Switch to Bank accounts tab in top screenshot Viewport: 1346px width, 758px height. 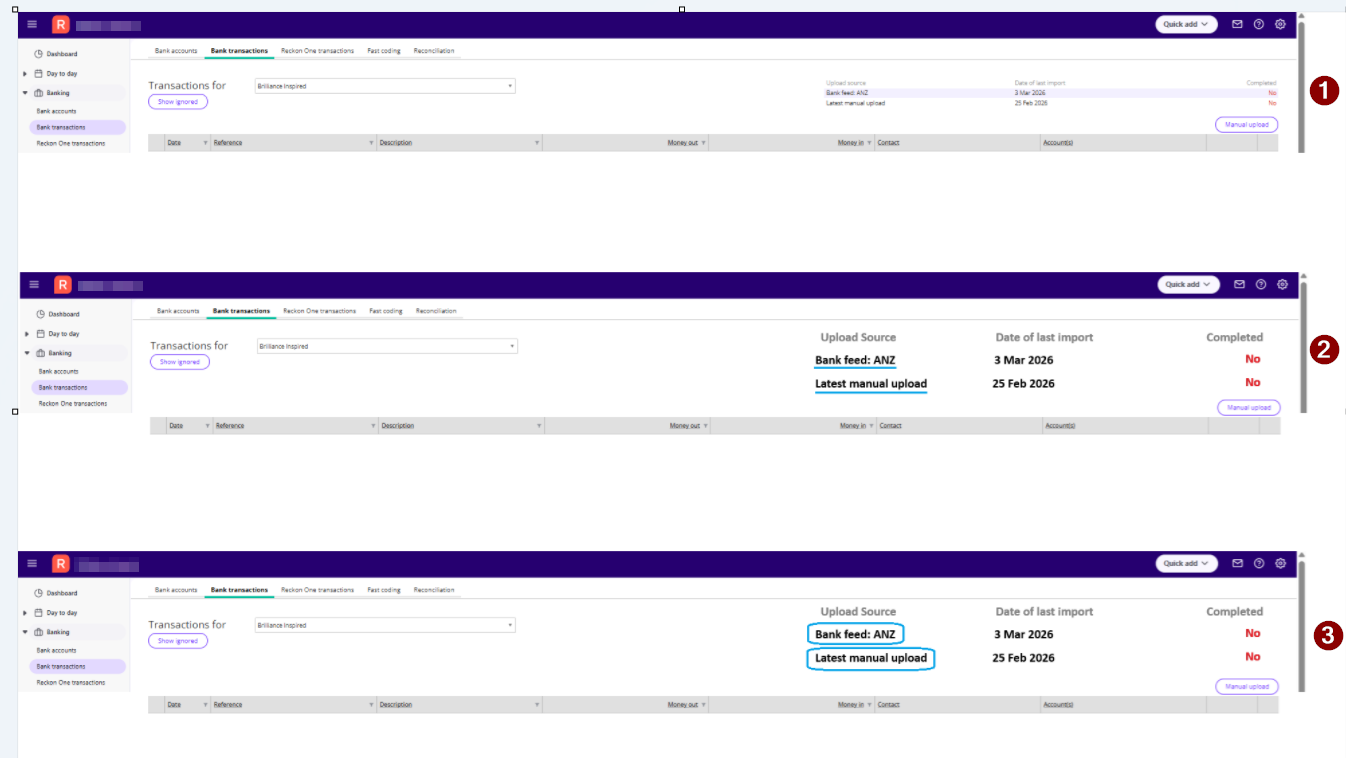176,51
